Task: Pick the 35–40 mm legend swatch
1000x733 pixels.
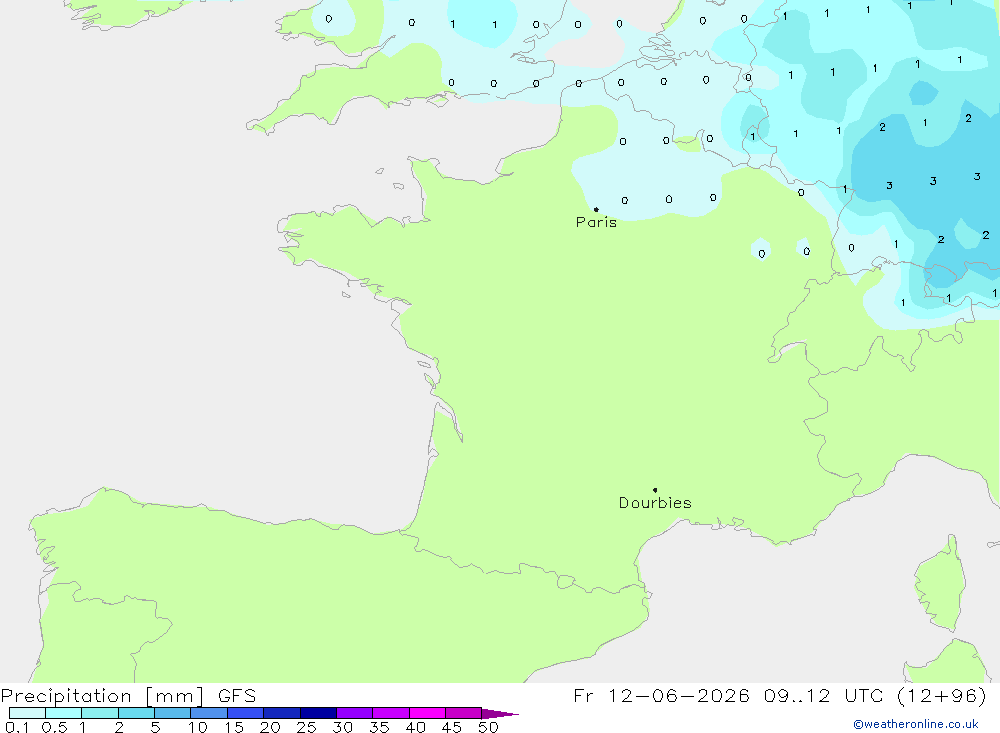Action: (x=390, y=713)
